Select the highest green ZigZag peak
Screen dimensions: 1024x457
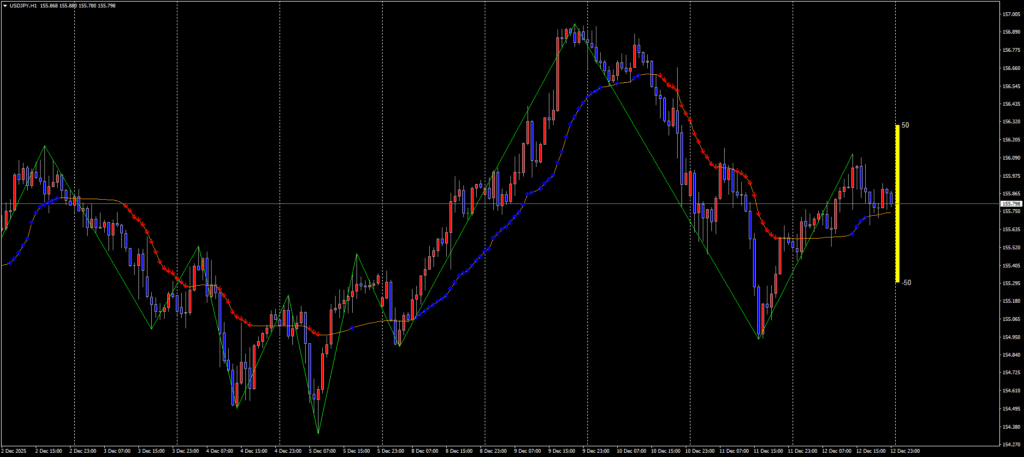coord(575,24)
